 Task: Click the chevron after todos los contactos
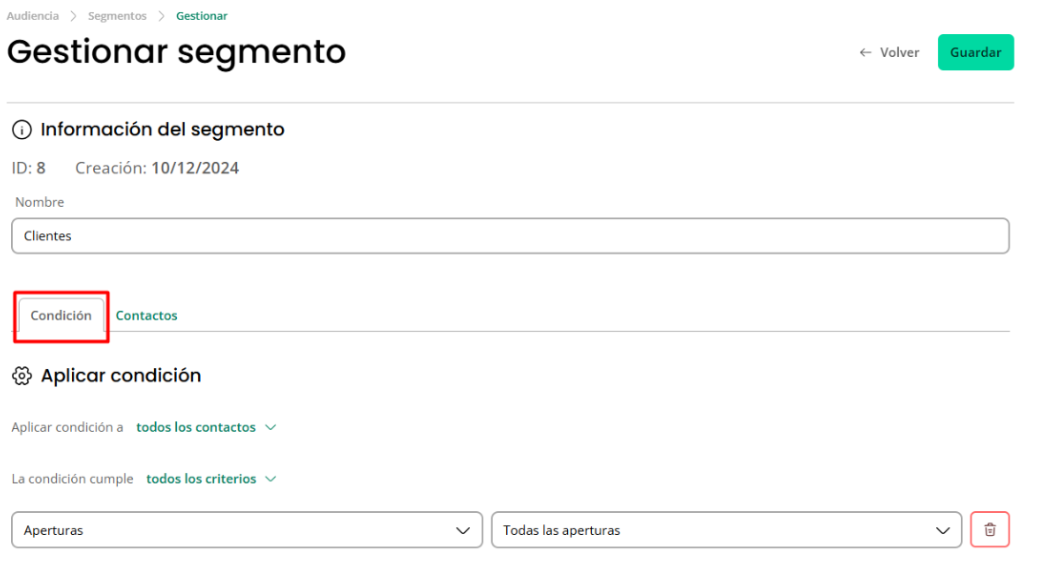[x=270, y=428]
